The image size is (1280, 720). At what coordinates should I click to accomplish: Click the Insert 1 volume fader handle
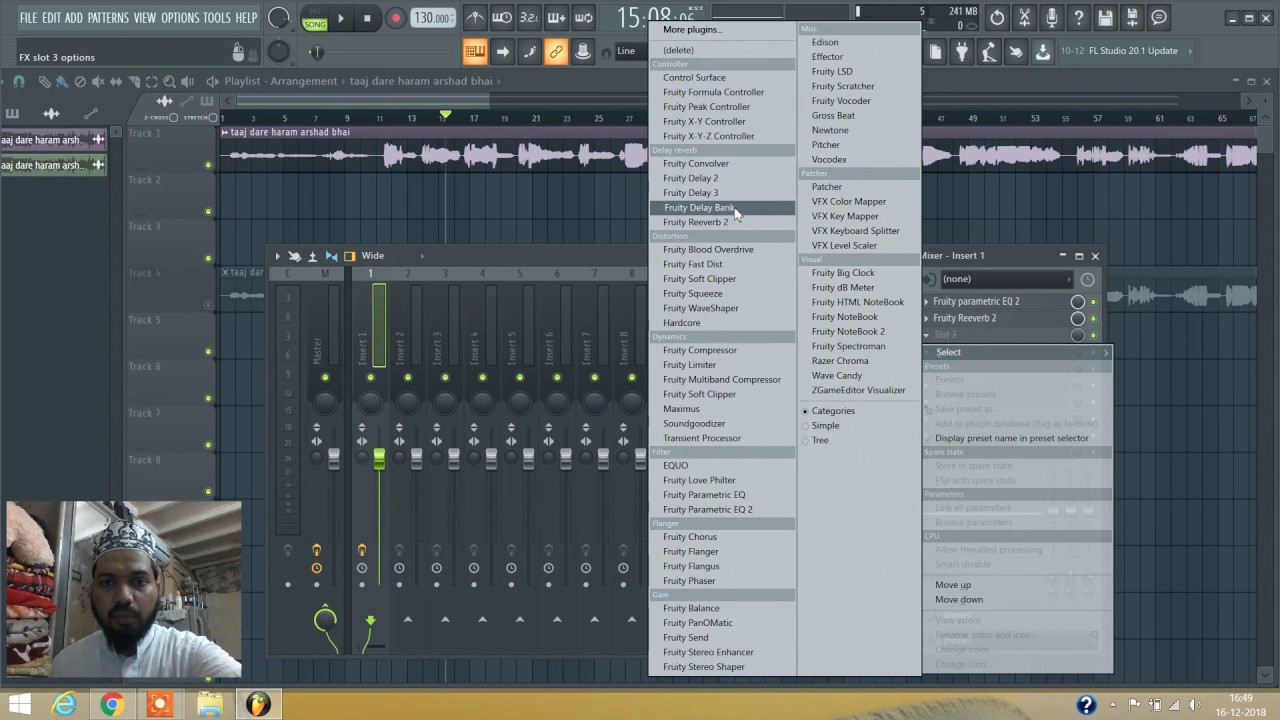click(379, 459)
